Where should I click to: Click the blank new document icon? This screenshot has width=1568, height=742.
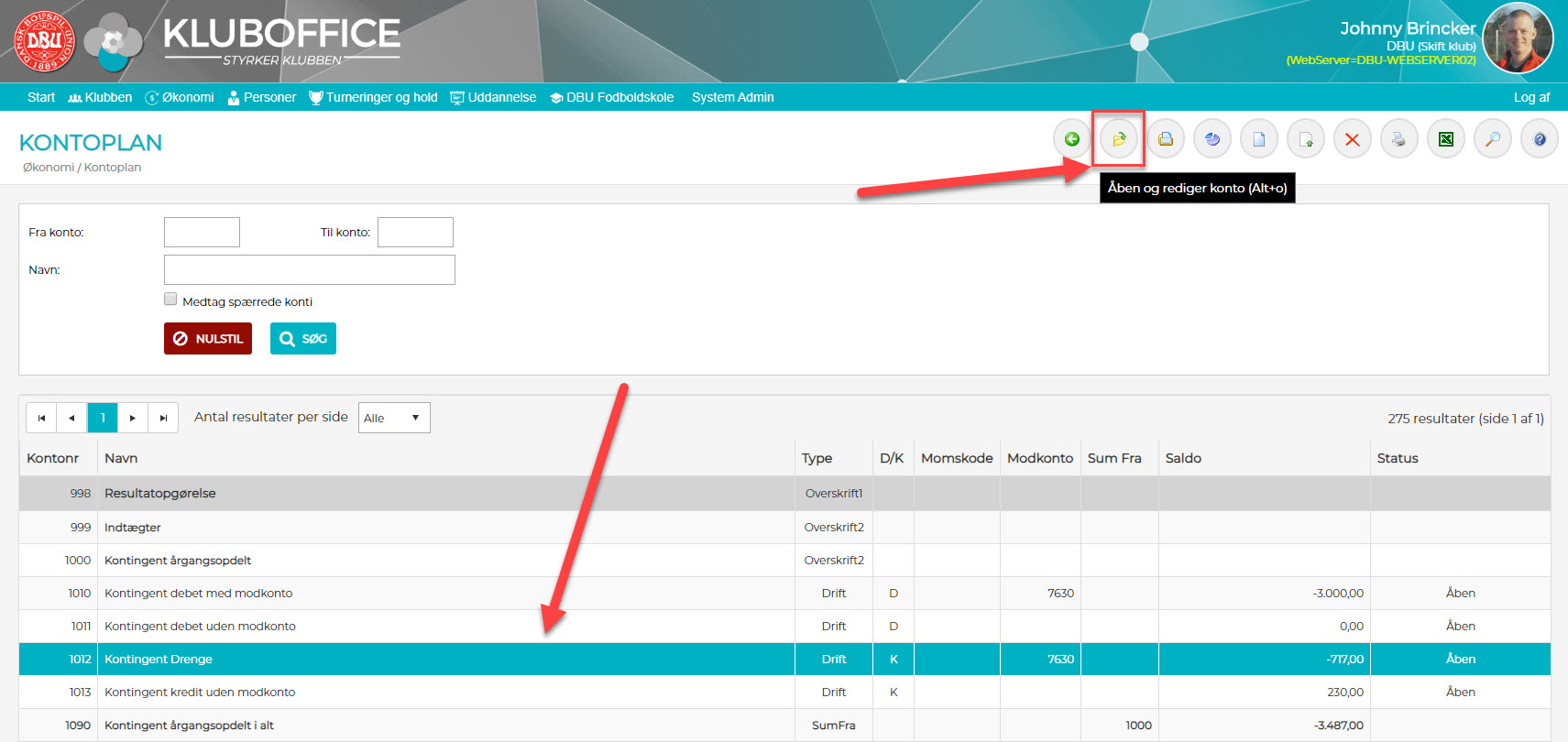pyautogui.click(x=1258, y=139)
